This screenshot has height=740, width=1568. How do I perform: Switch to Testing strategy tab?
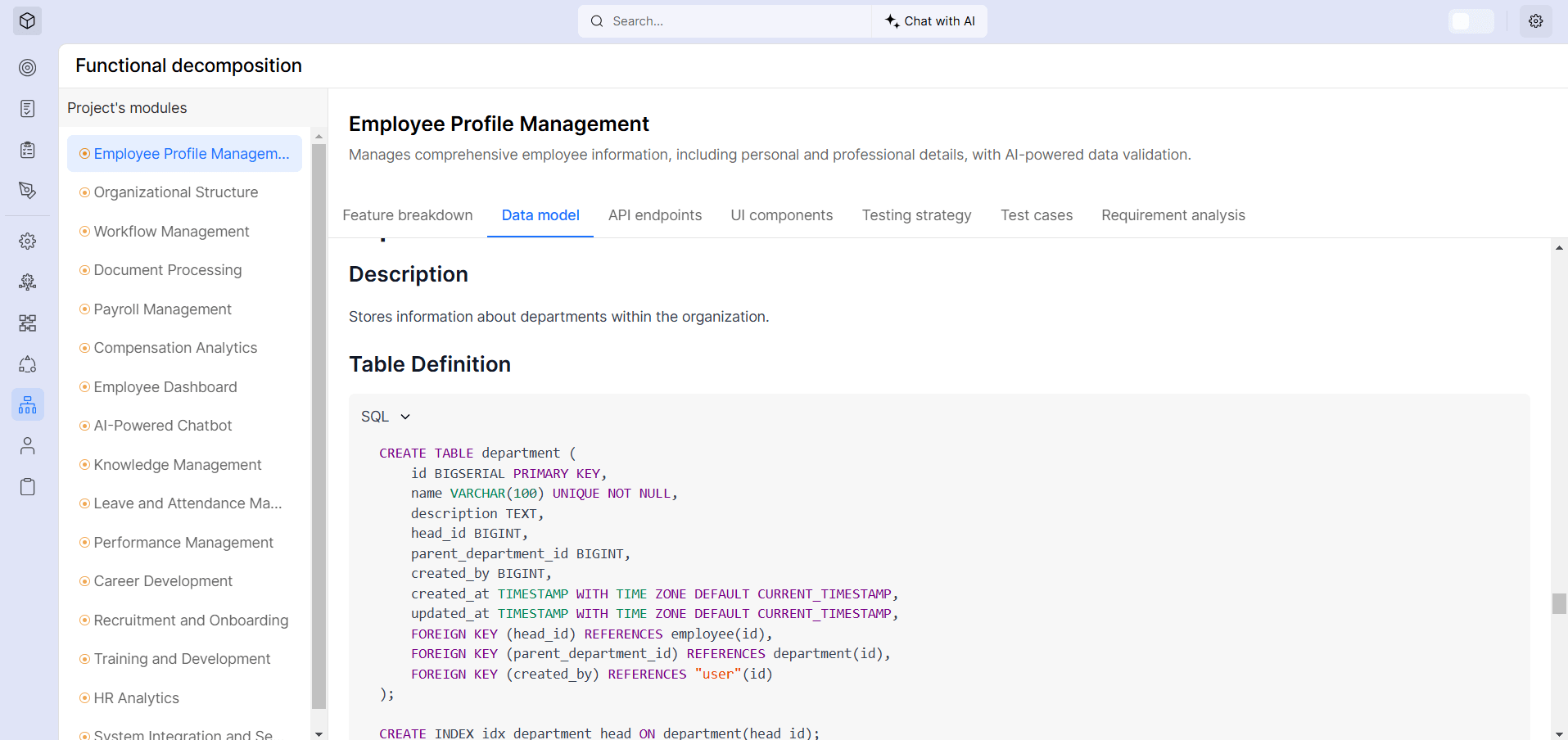coord(917,215)
